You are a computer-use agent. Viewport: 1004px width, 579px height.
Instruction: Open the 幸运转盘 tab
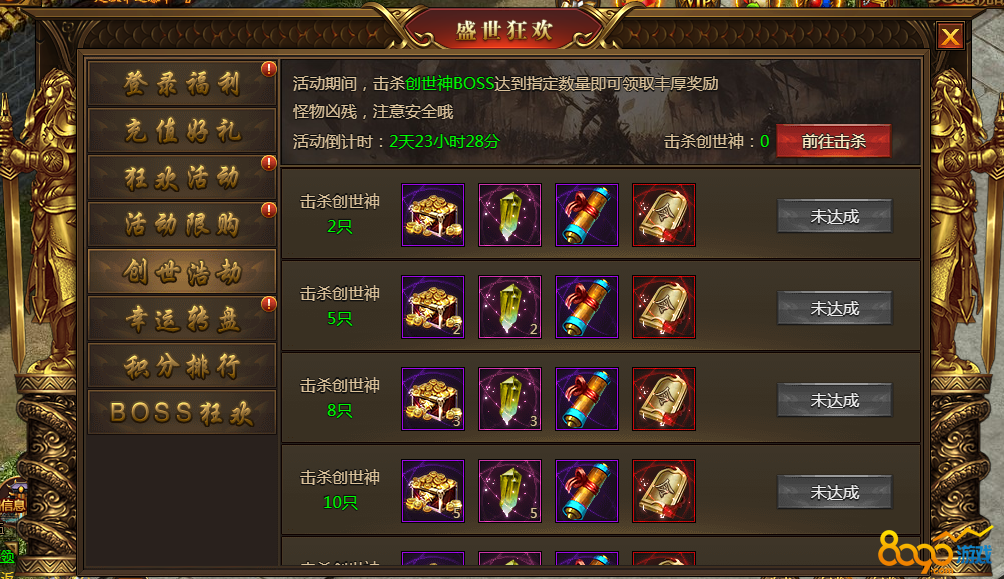tap(182, 318)
